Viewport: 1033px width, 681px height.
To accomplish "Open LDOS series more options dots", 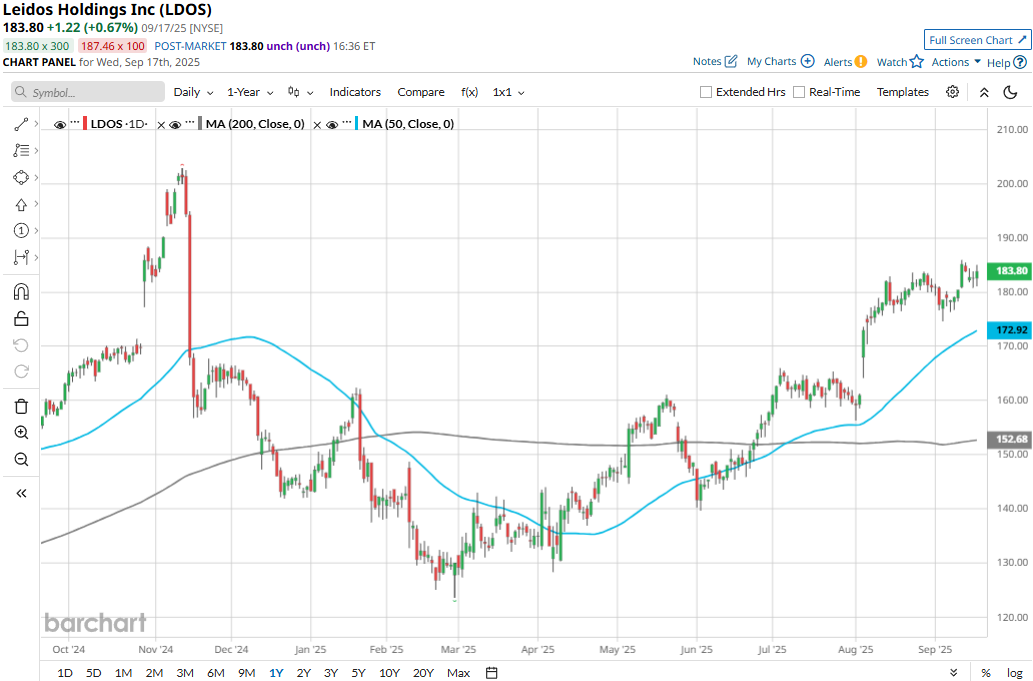I will [x=74, y=123].
